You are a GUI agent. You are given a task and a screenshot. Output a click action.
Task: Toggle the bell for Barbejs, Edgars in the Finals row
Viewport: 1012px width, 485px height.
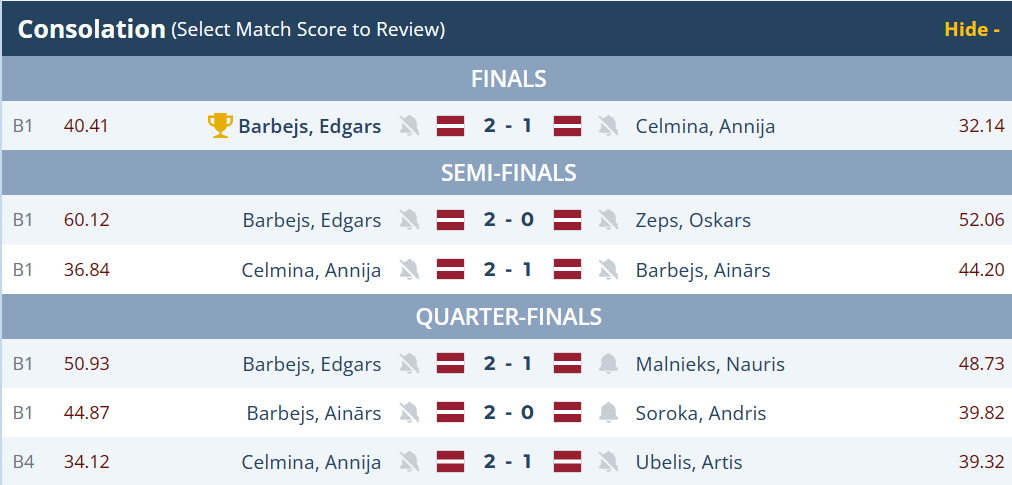click(x=408, y=126)
